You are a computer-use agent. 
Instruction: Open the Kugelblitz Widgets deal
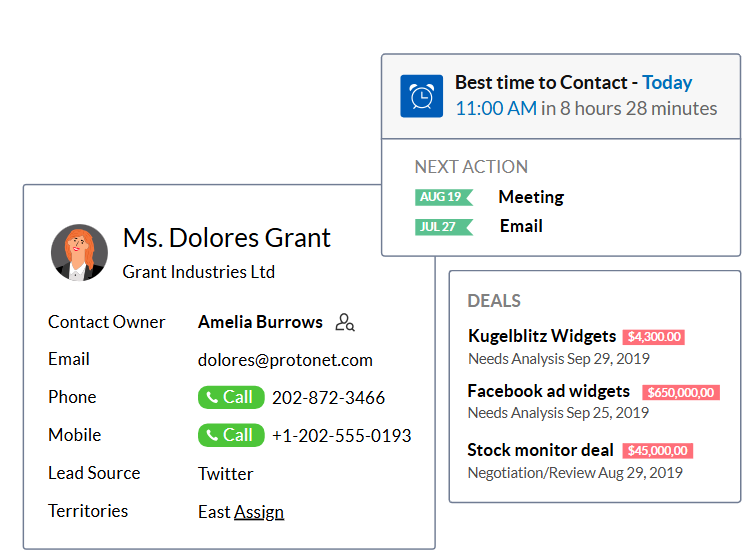pyautogui.click(x=541, y=336)
